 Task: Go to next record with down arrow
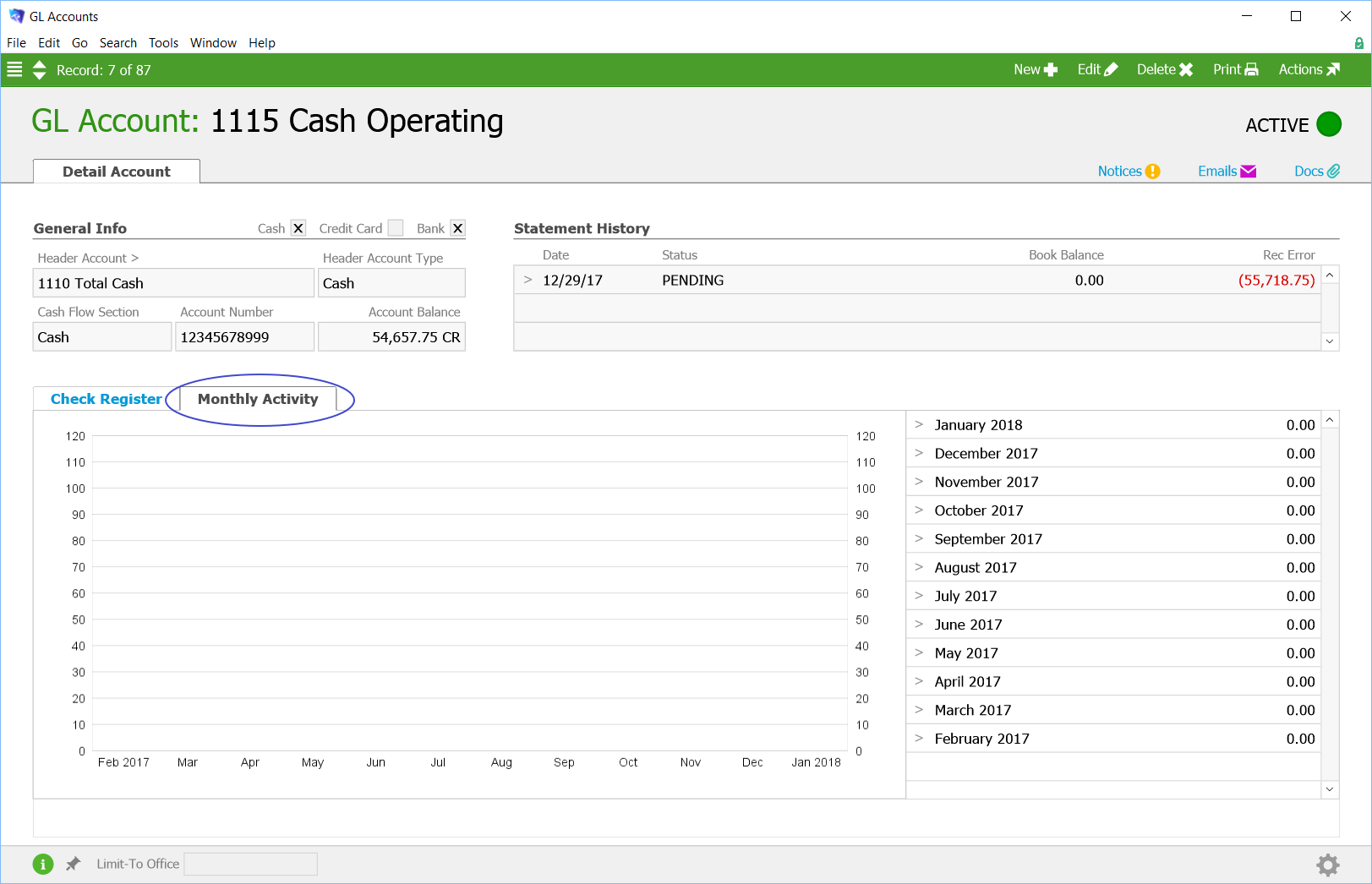click(x=39, y=75)
